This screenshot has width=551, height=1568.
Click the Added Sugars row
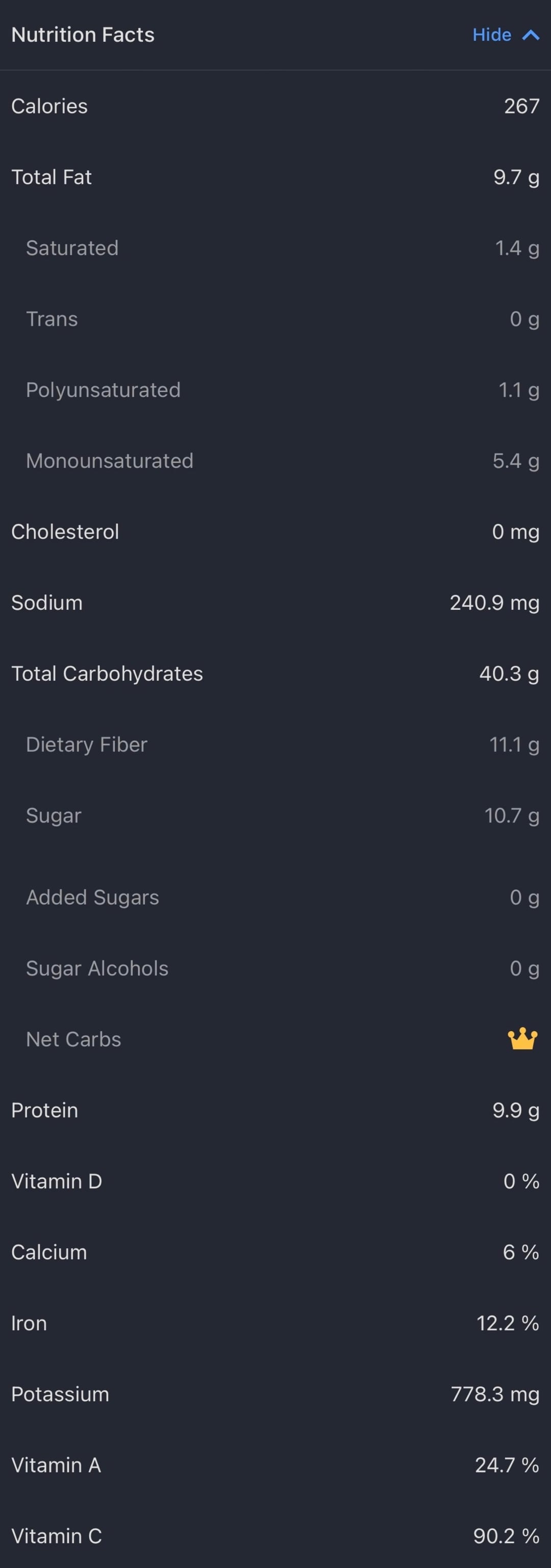click(92, 897)
